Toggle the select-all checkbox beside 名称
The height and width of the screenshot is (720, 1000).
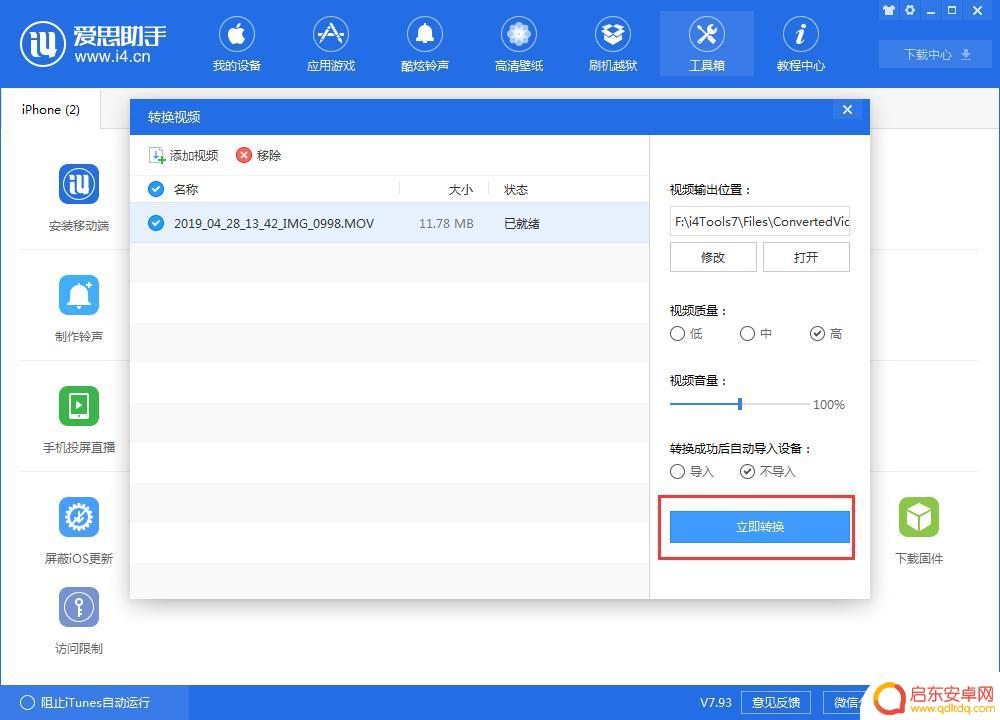[156, 189]
